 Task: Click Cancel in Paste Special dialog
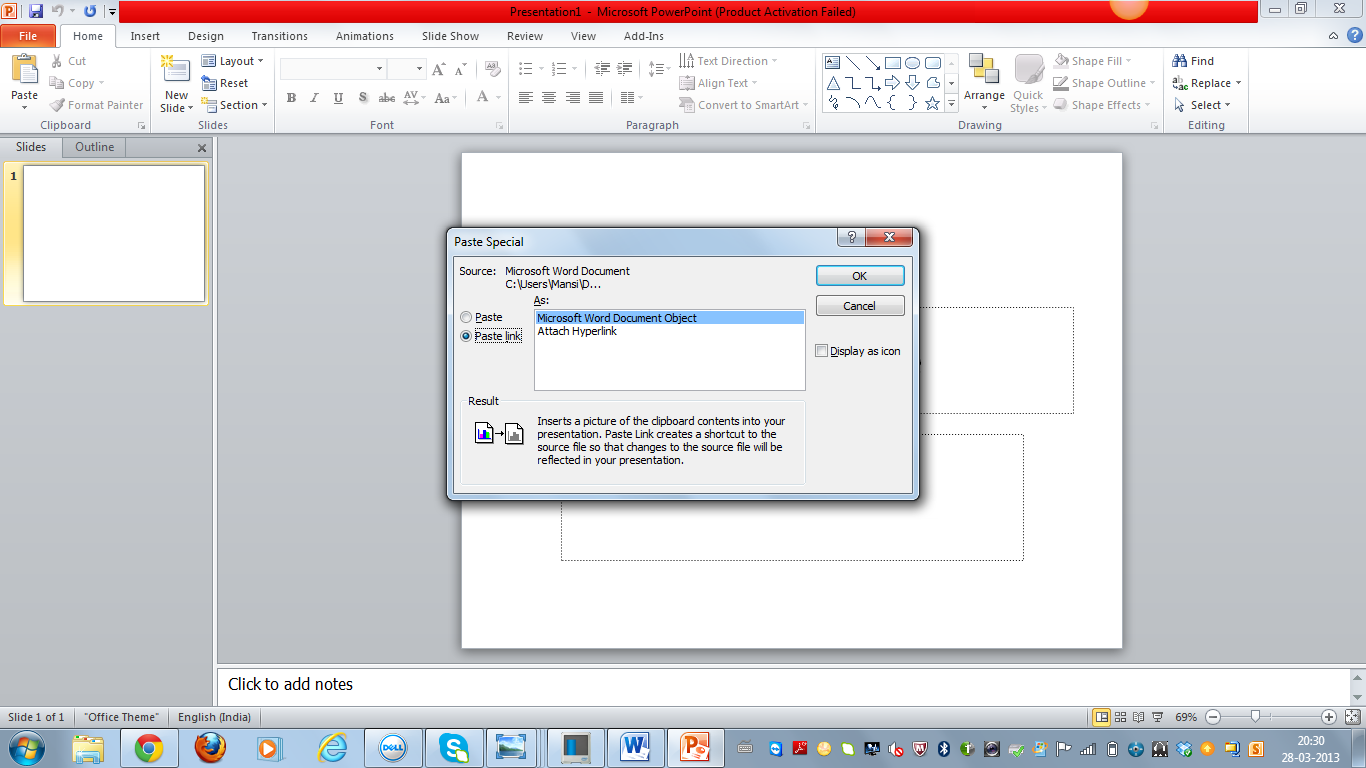(x=860, y=306)
